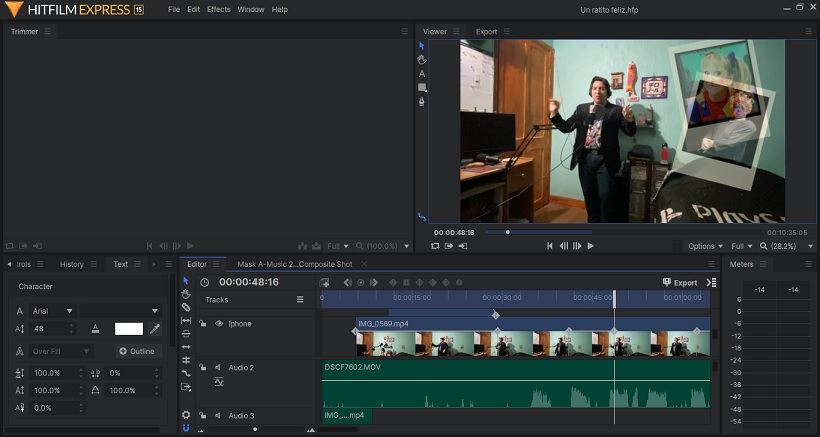Open timeline settings gear icon
Image resolution: width=820 pixels, height=437 pixels.
coord(186,415)
